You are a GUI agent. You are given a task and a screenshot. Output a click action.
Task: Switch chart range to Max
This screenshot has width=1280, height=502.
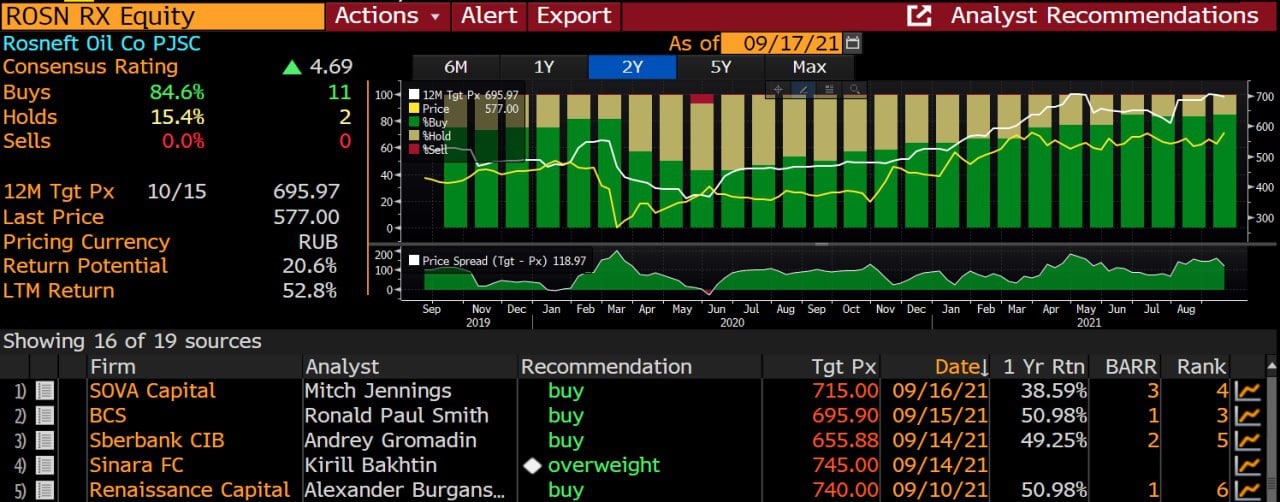[x=809, y=67]
